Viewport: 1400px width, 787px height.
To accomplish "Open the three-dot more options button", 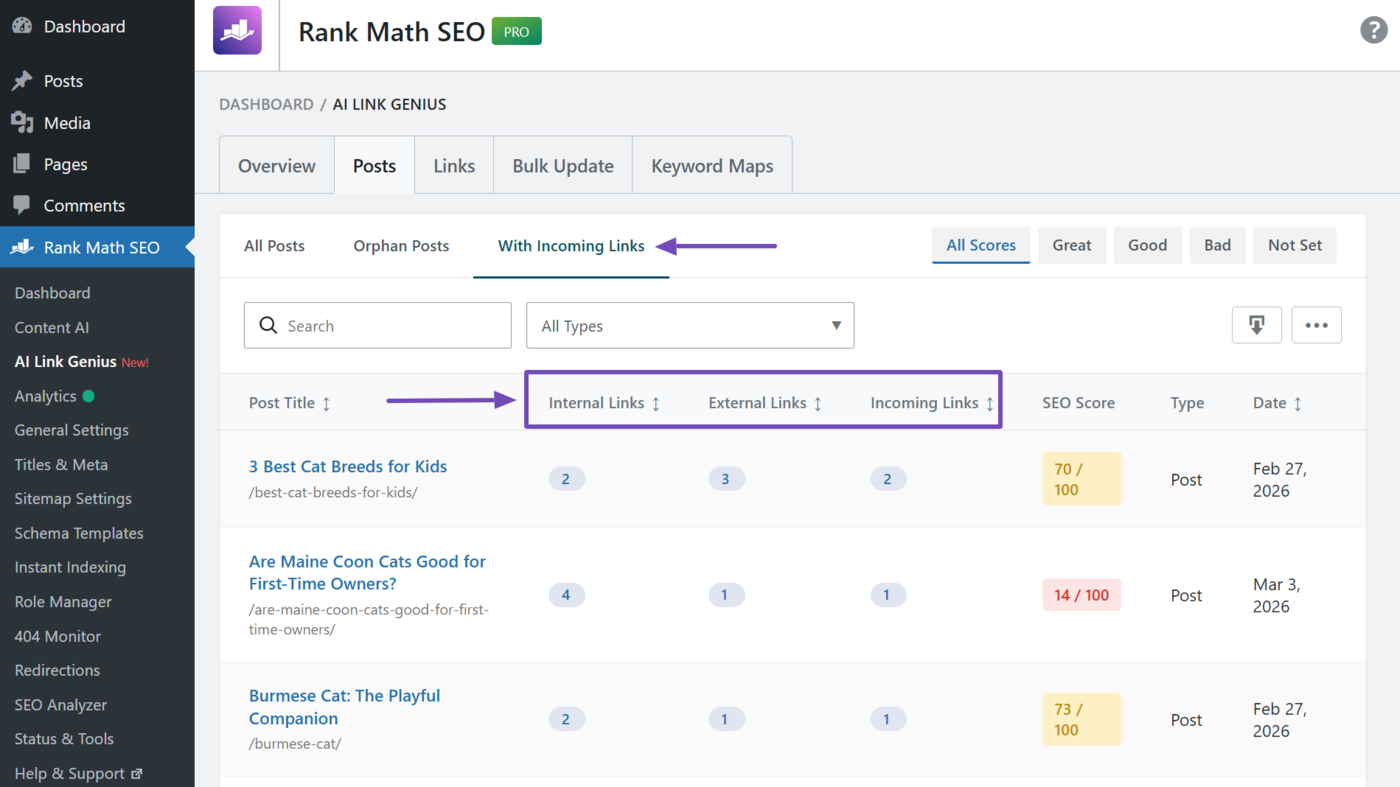I will click(1316, 325).
